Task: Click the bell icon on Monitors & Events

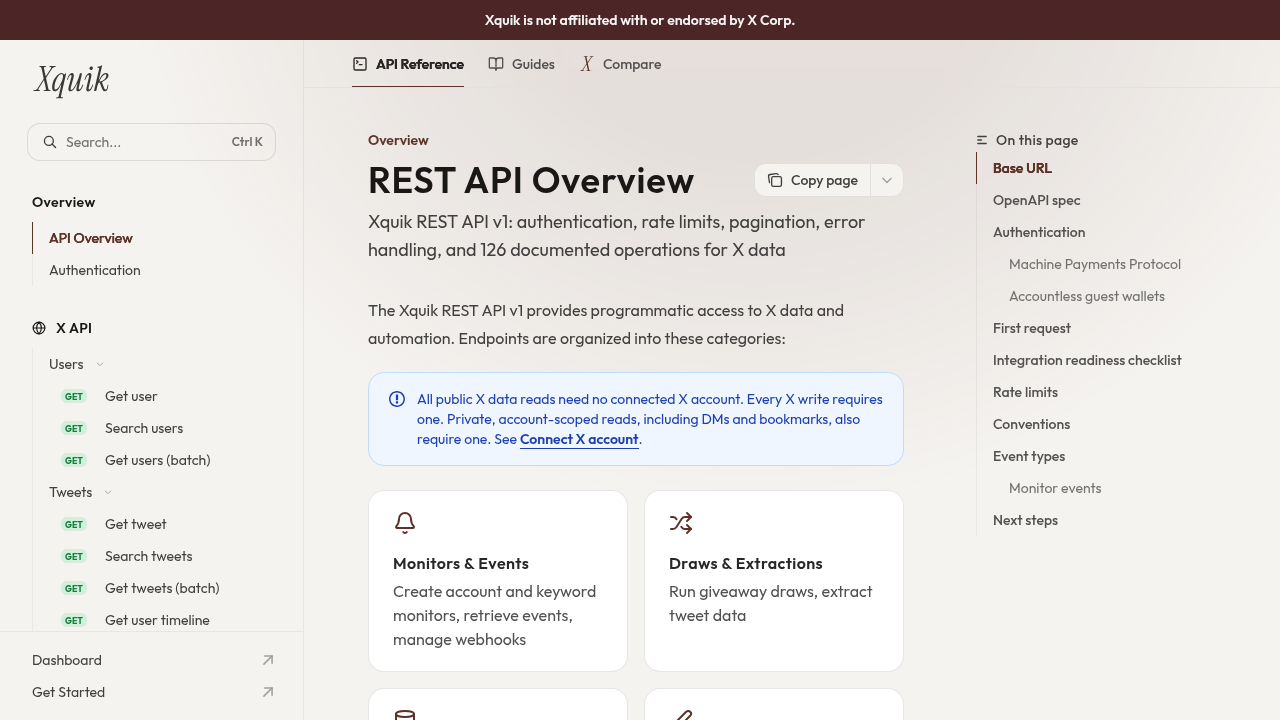Action: pos(405,523)
